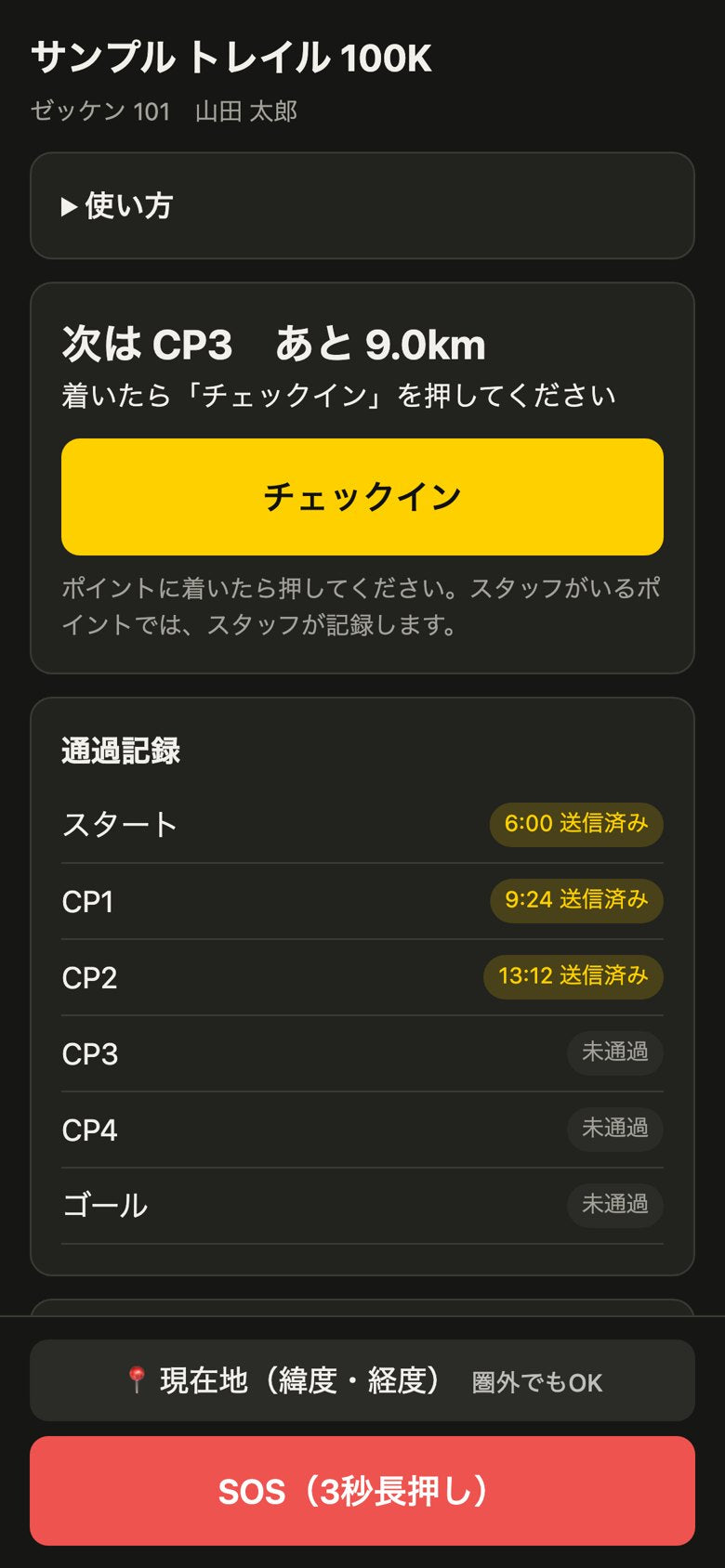This screenshot has width=725, height=1568.
Task: Select the CP4 未通過 status badge
Action: [615, 1129]
